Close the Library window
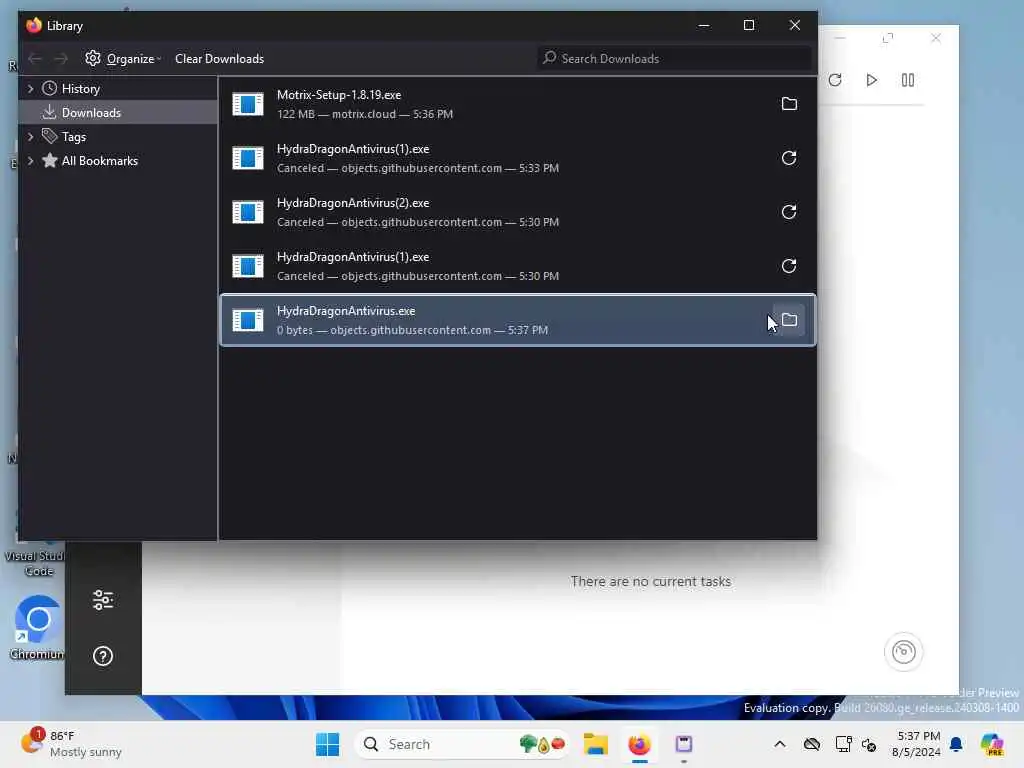 pos(795,25)
